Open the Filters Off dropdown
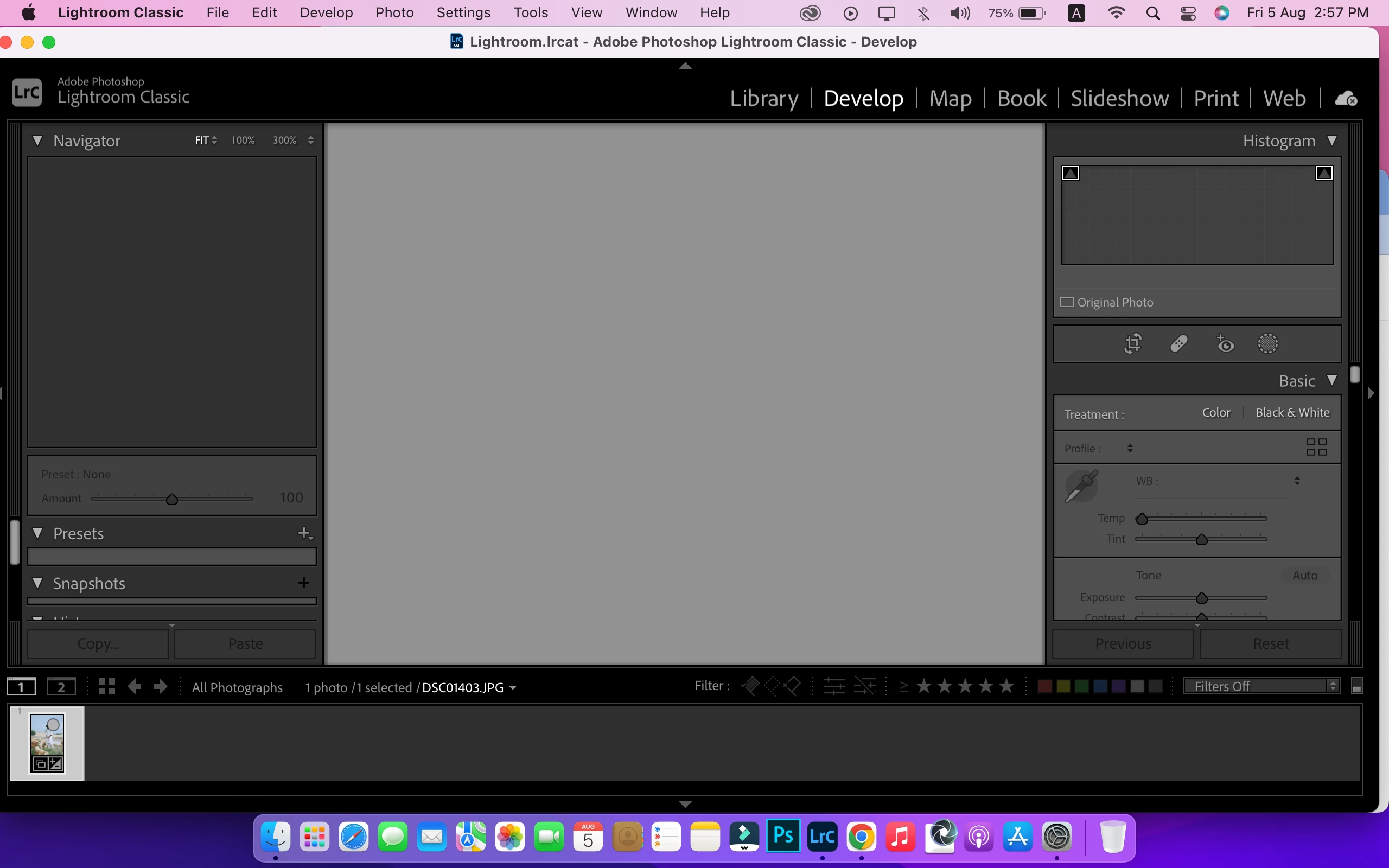Viewport: 1389px width, 868px height. point(1261,686)
